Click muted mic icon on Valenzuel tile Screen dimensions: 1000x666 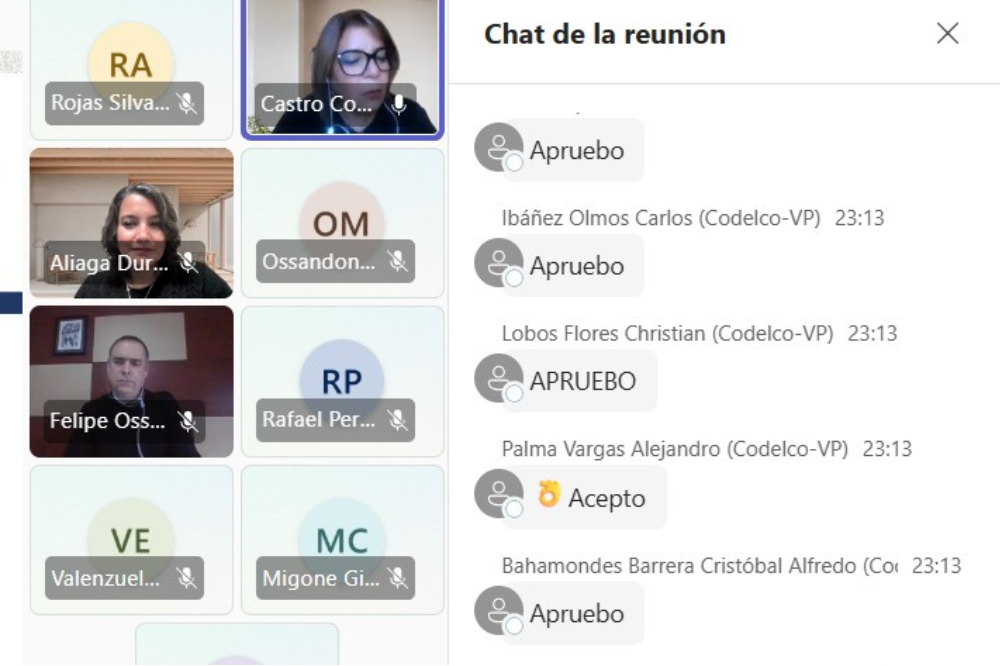click(187, 578)
